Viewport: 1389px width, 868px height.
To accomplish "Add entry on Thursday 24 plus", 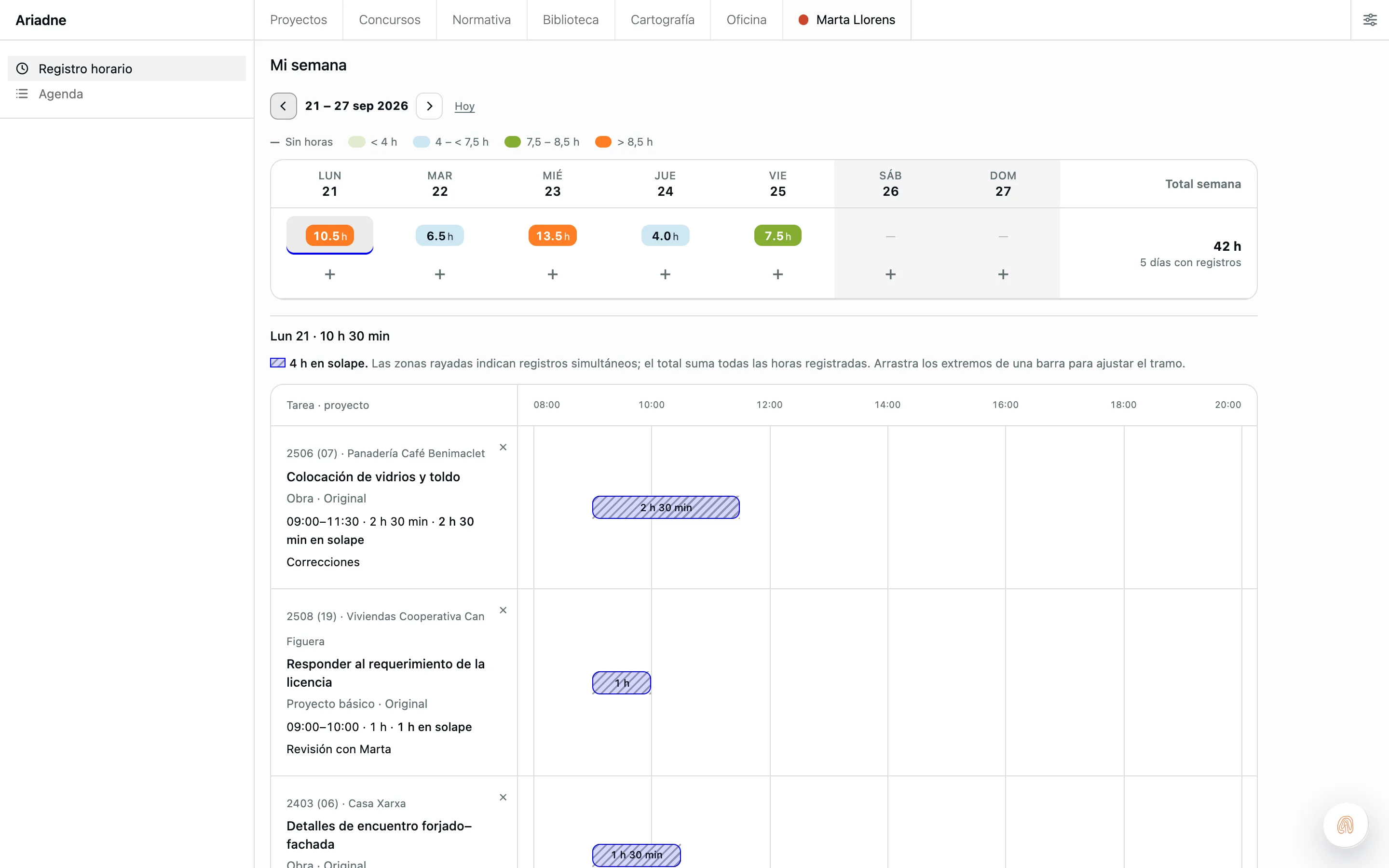I will pos(665,274).
